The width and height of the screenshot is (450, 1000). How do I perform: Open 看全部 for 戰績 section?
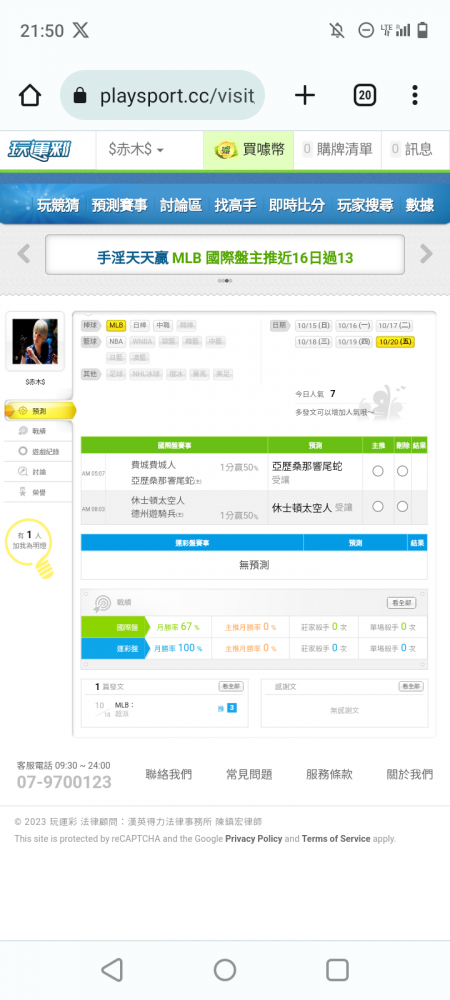click(402, 603)
